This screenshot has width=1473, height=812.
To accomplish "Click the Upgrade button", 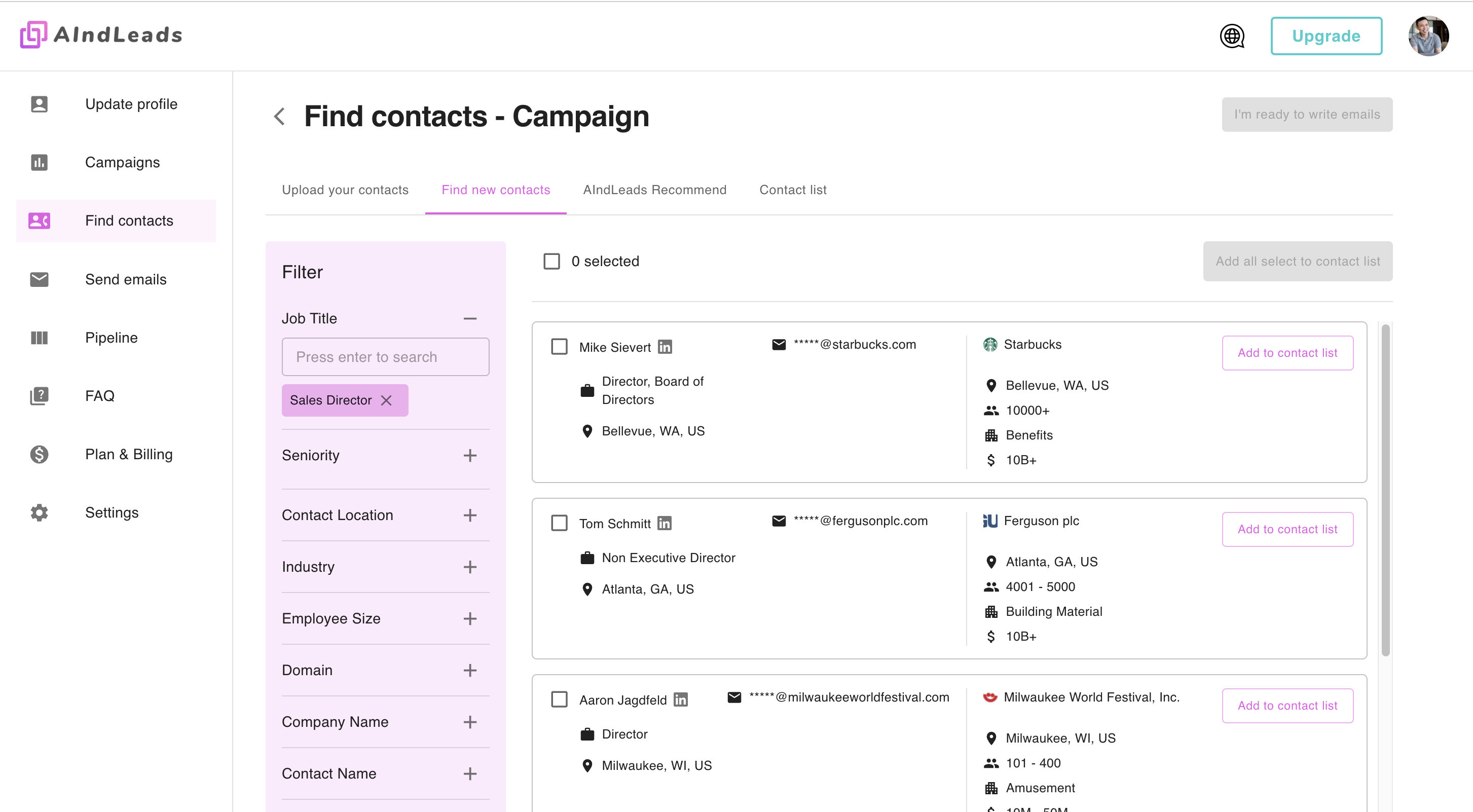I will point(1325,36).
